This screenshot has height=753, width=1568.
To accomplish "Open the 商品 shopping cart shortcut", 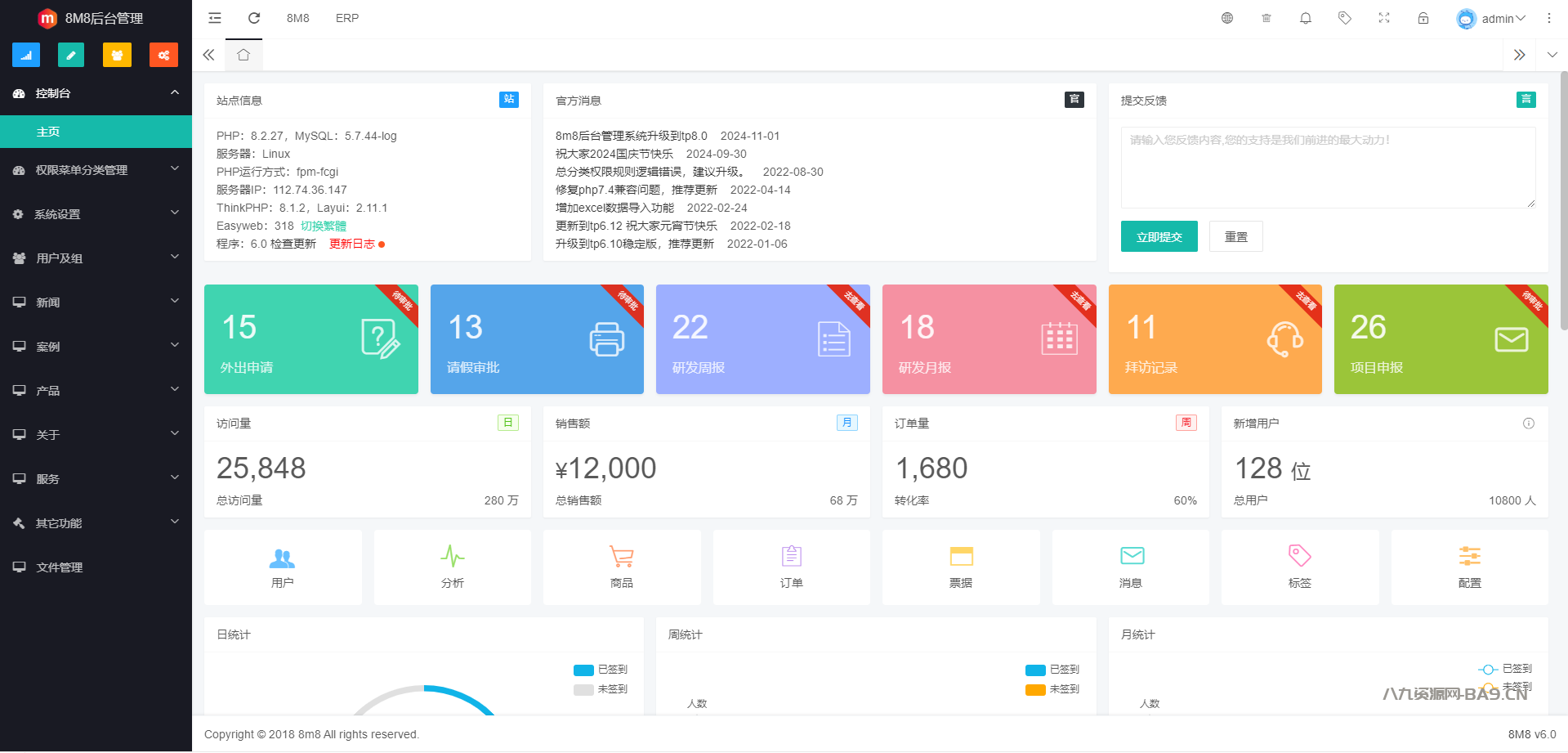I will [x=622, y=567].
